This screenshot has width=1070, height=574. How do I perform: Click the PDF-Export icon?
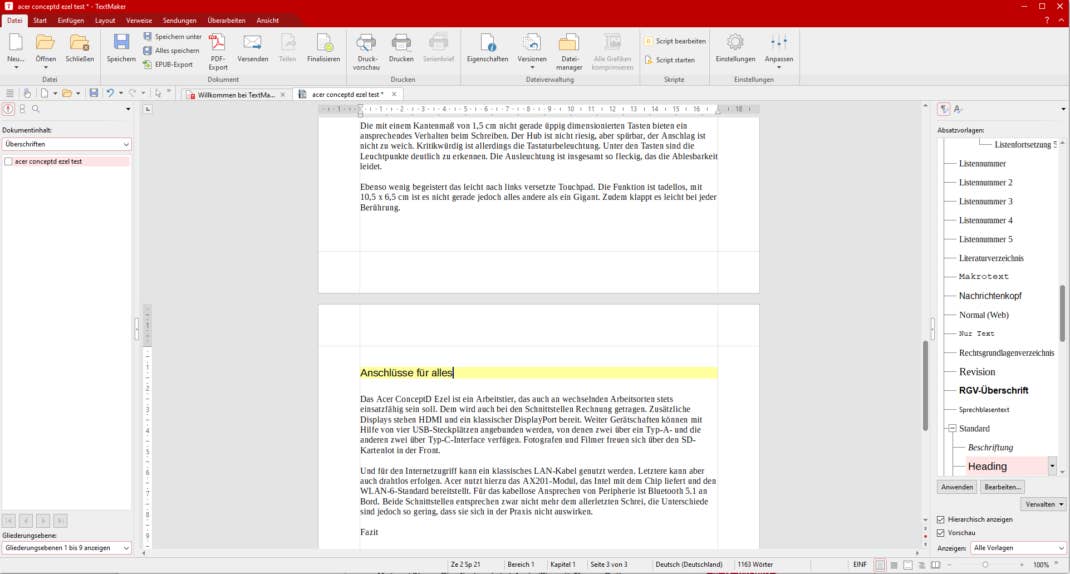click(218, 42)
